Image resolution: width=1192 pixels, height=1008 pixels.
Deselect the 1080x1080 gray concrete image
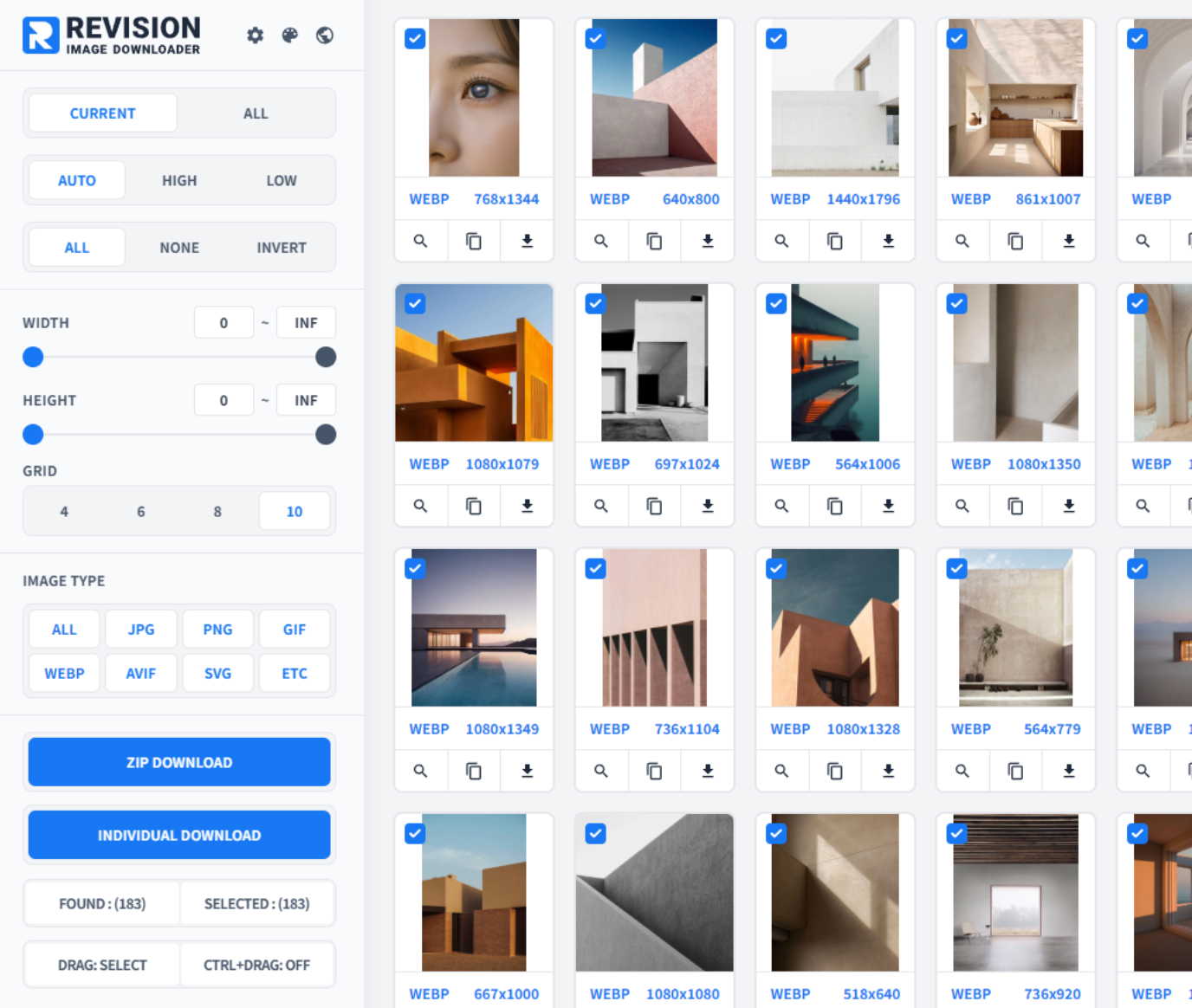point(595,833)
